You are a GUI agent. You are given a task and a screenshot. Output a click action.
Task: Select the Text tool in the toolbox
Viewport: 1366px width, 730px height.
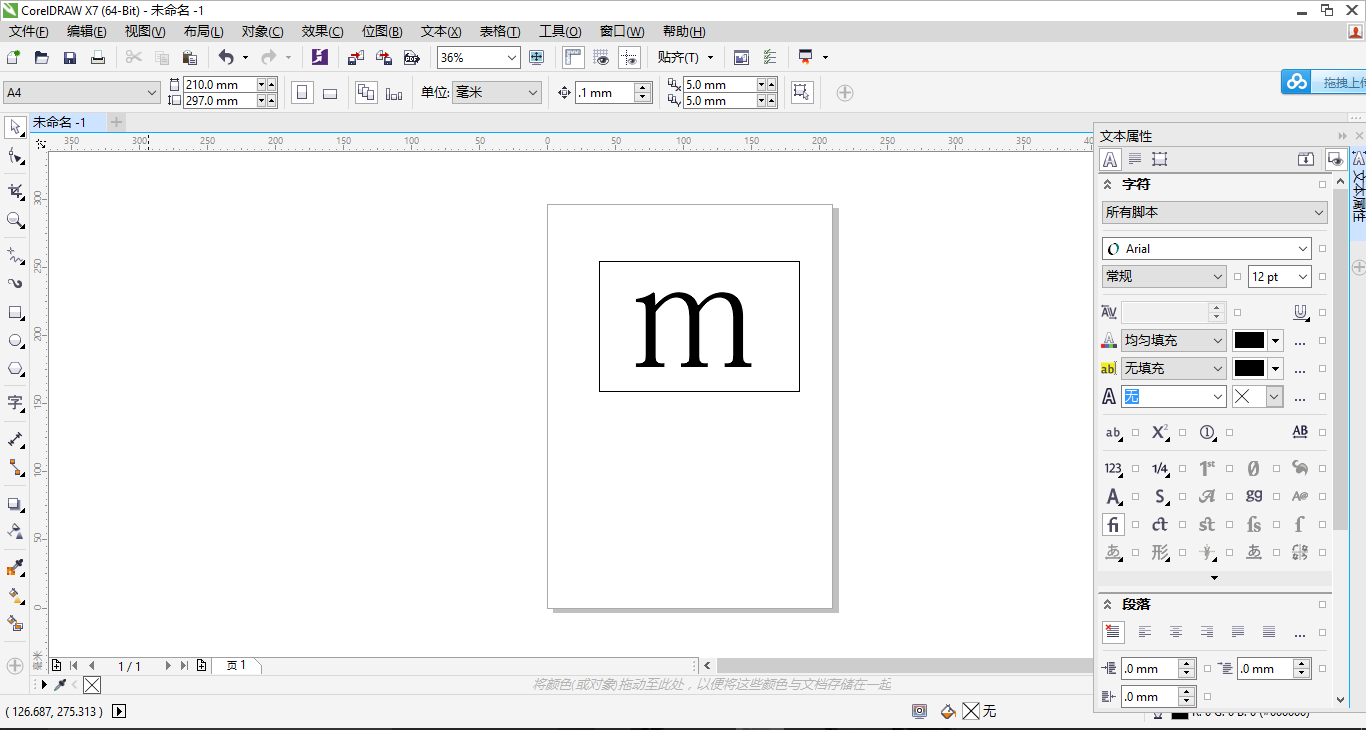coord(15,403)
